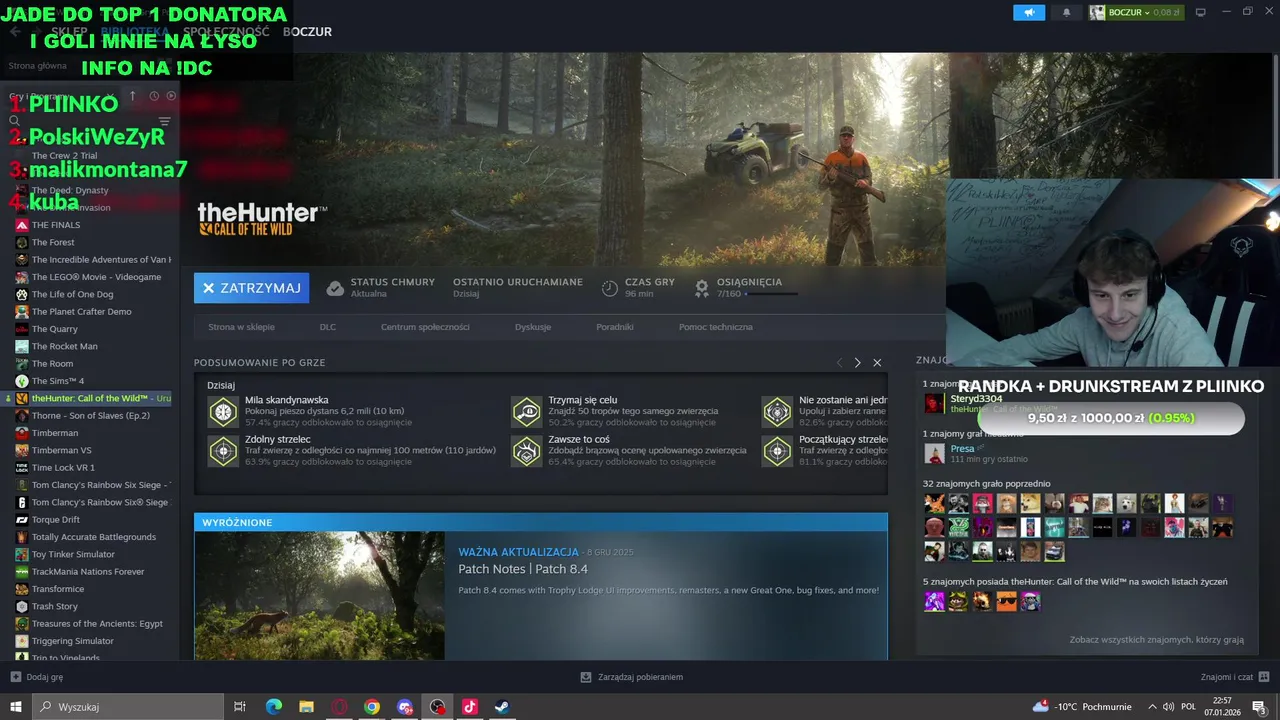Open Pomoc techniczna
This screenshot has height=720, width=1280.
pyautogui.click(x=716, y=327)
